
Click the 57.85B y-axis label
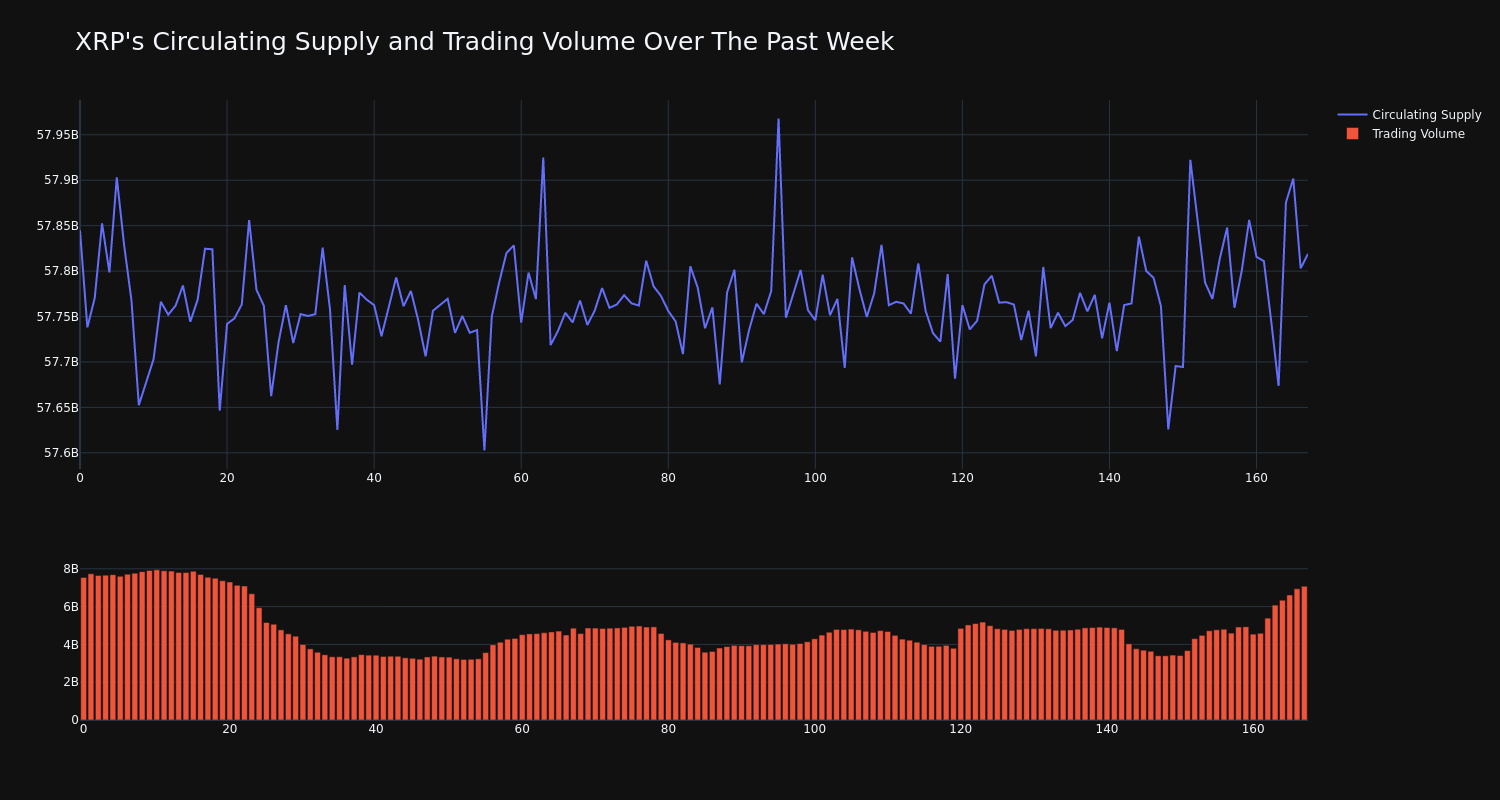(x=57, y=226)
